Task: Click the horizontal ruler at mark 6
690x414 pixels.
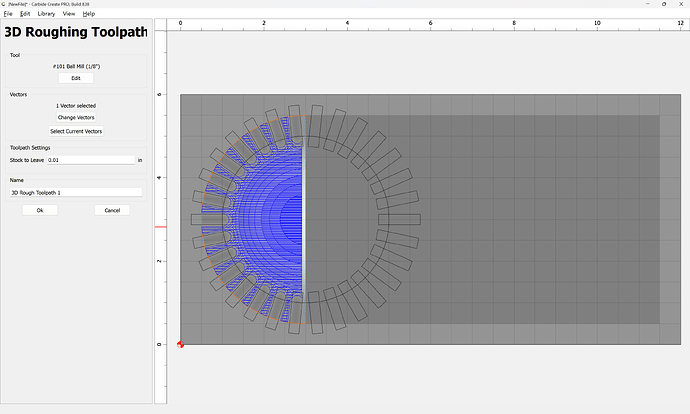Action: point(430,23)
